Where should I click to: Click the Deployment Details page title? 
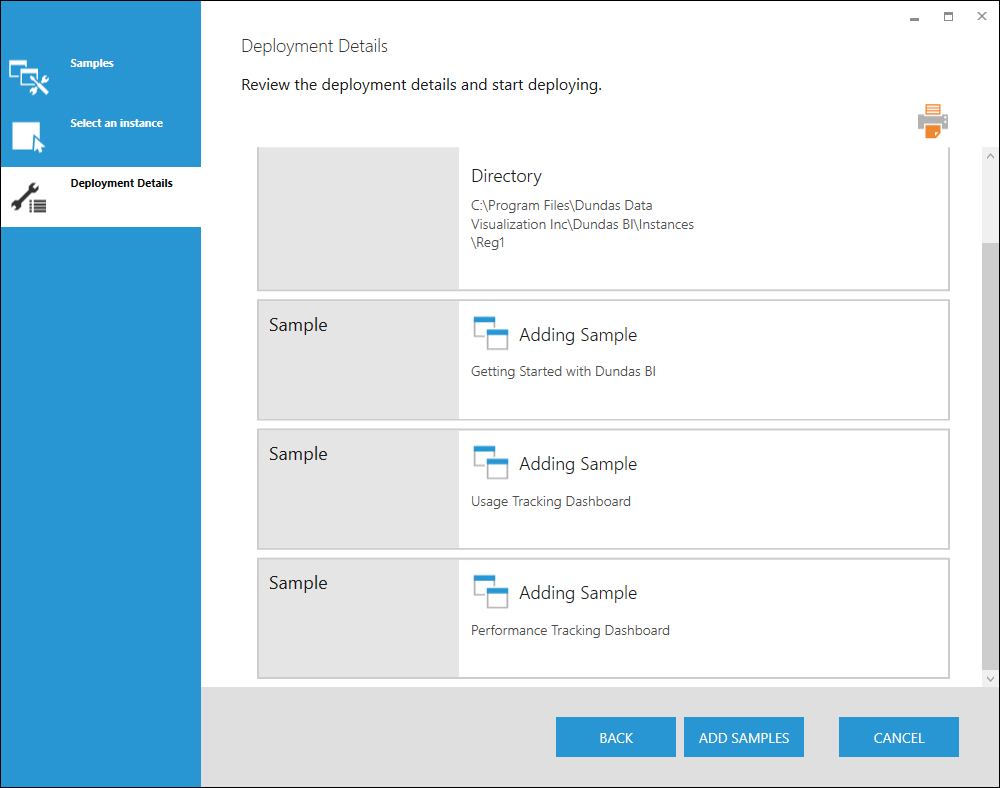pyautogui.click(x=314, y=46)
